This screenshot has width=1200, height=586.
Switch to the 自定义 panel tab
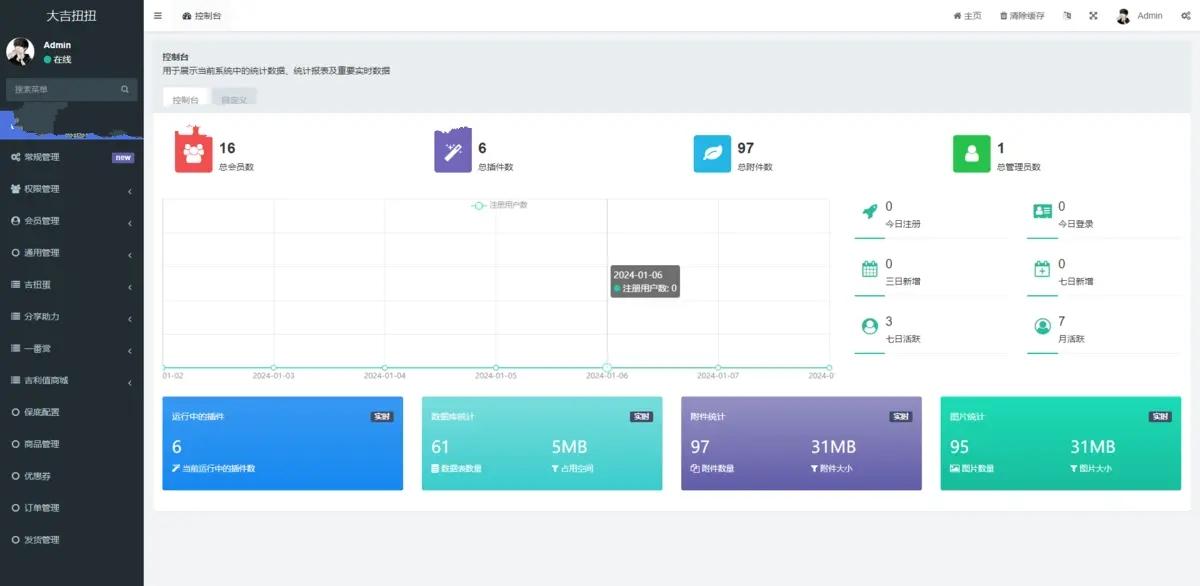pyautogui.click(x=234, y=99)
